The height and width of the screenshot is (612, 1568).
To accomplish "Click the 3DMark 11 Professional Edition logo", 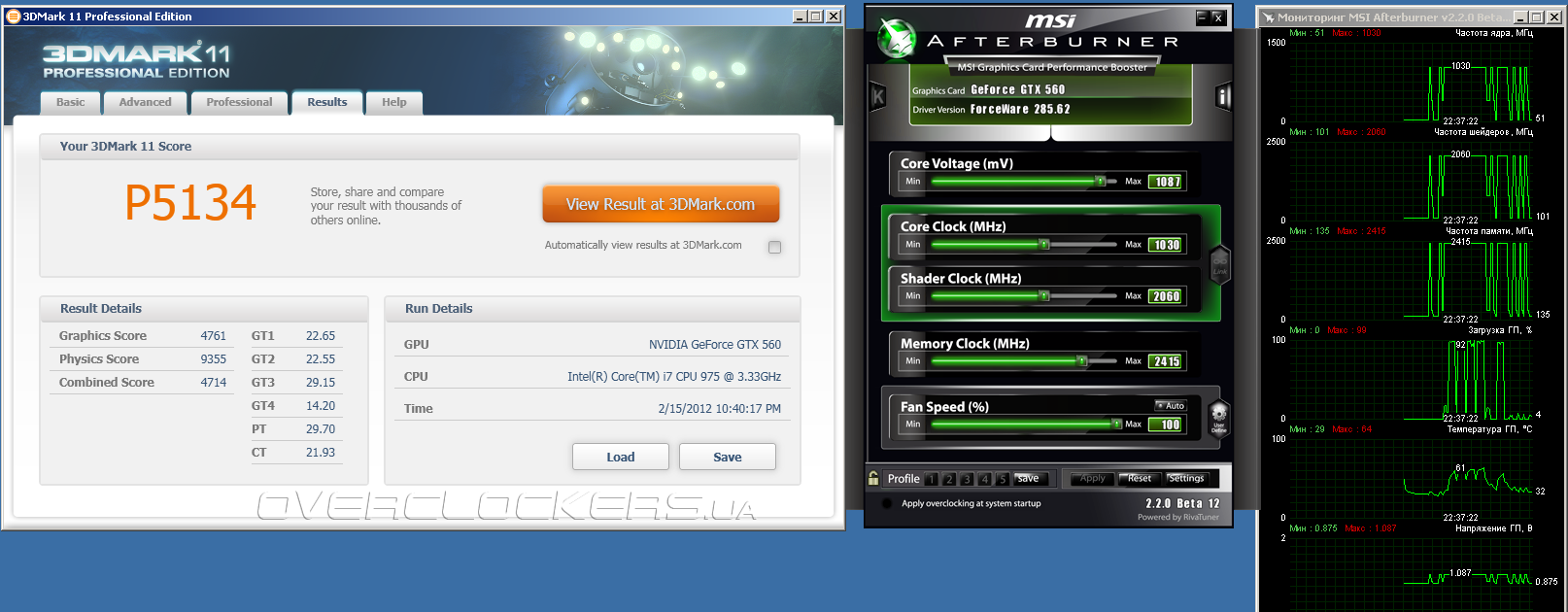I will pyautogui.click(x=136, y=60).
